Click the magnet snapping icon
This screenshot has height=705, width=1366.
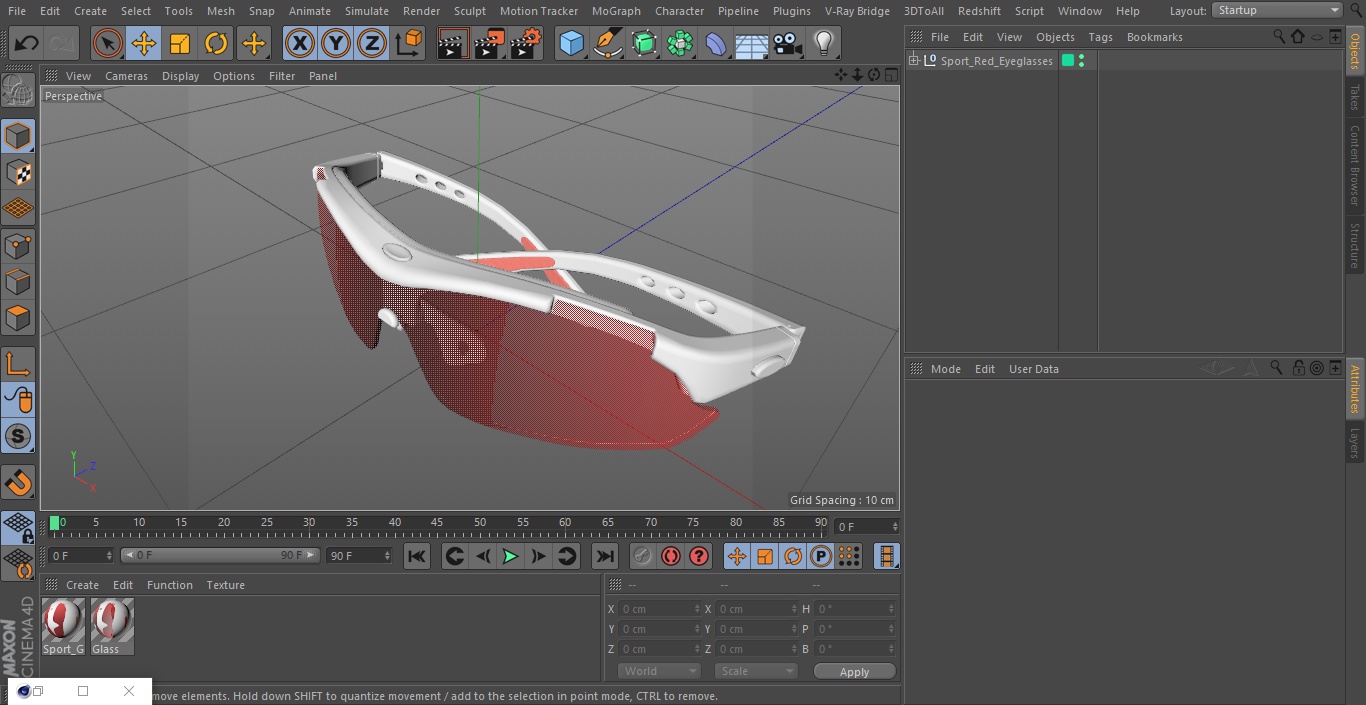(x=18, y=483)
